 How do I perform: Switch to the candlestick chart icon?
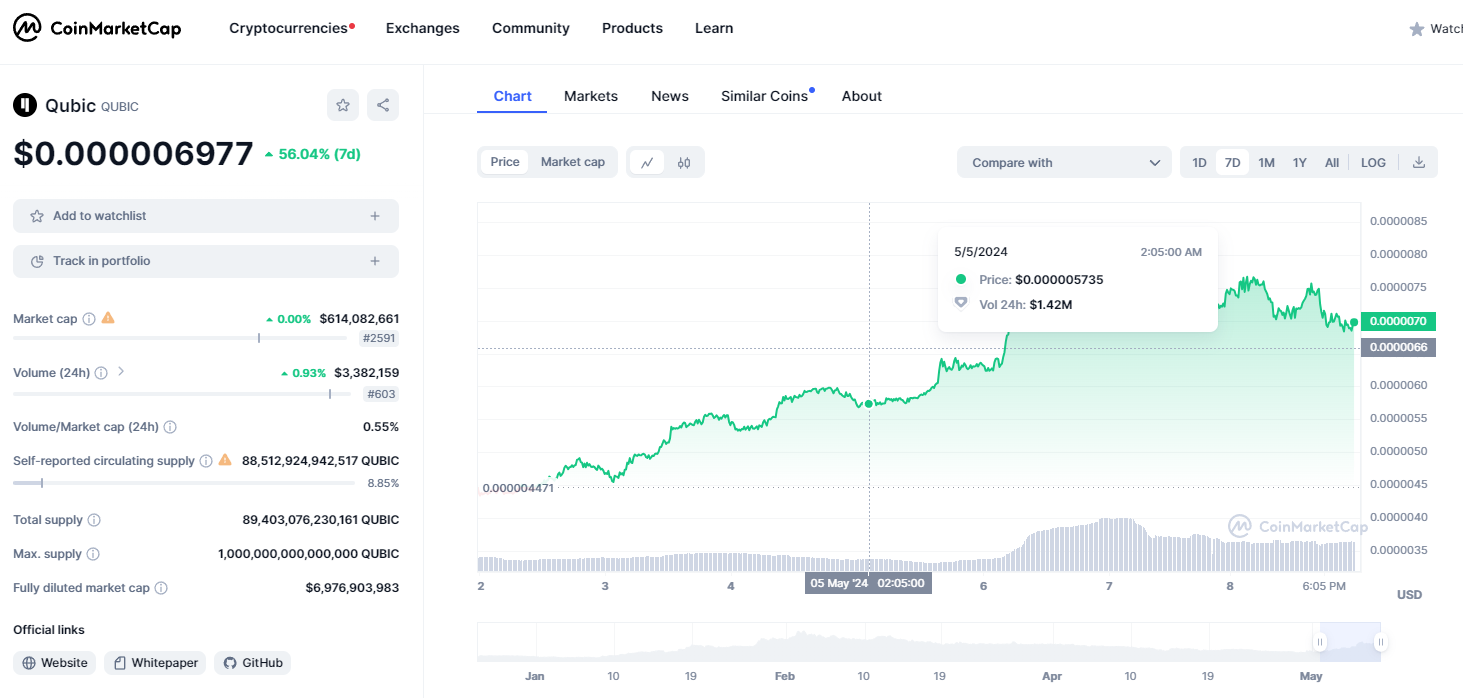click(684, 162)
